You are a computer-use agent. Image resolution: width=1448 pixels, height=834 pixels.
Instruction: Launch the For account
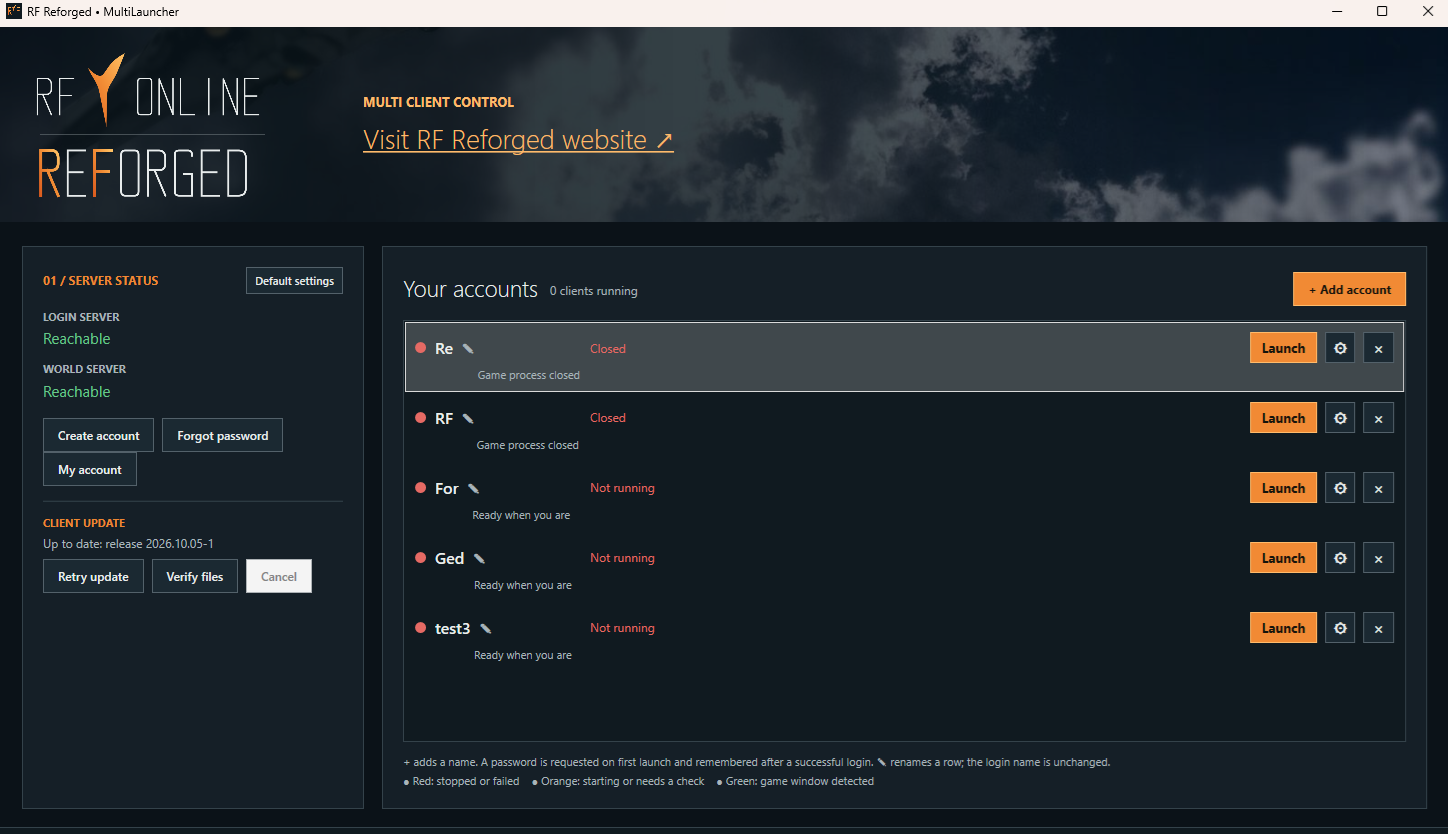tap(1283, 488)
